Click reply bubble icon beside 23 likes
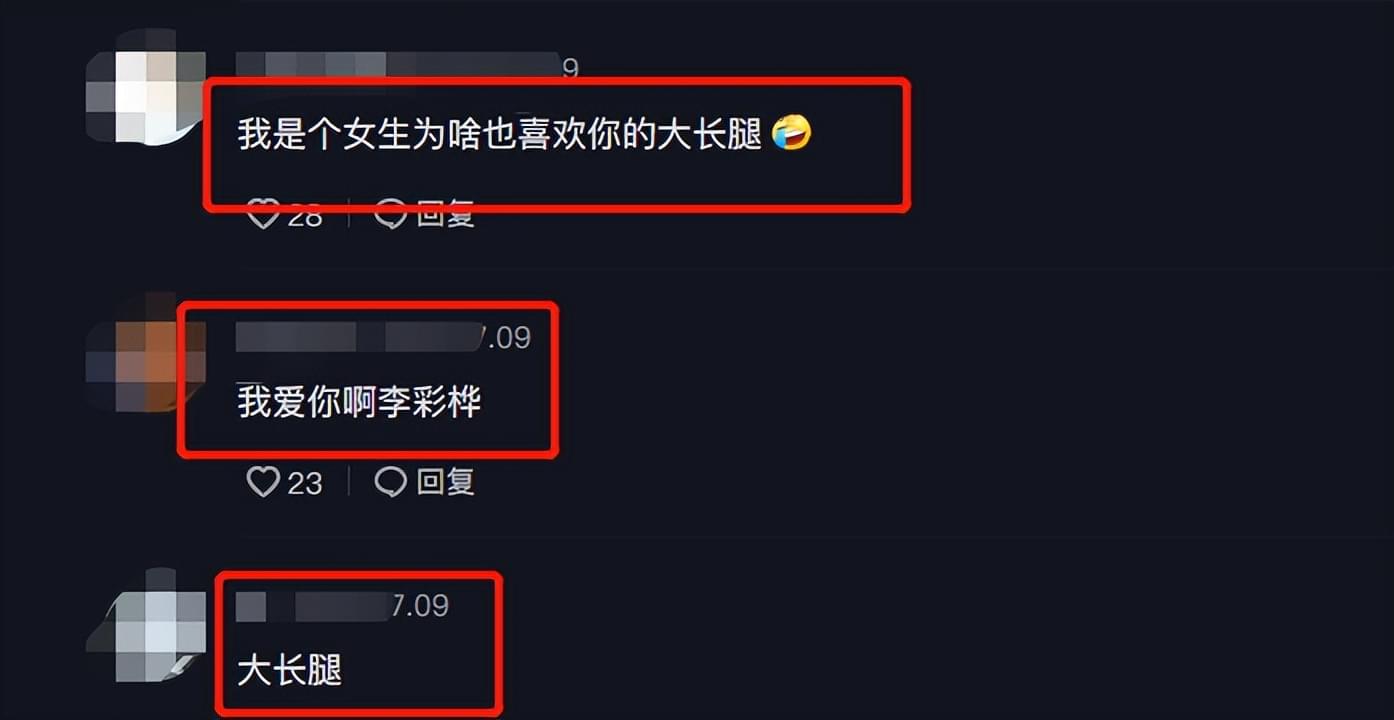Viewport: 1394px width, 720px height. coord(390,483)
